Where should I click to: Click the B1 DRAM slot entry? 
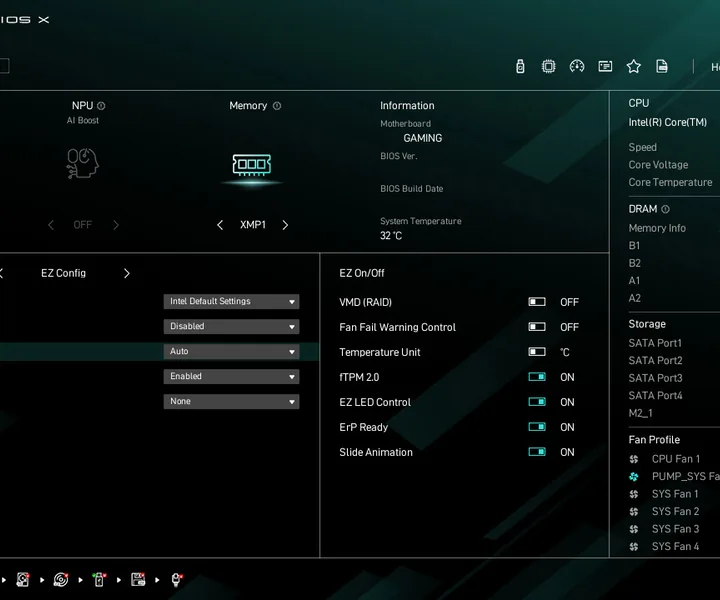pos(634,246)
